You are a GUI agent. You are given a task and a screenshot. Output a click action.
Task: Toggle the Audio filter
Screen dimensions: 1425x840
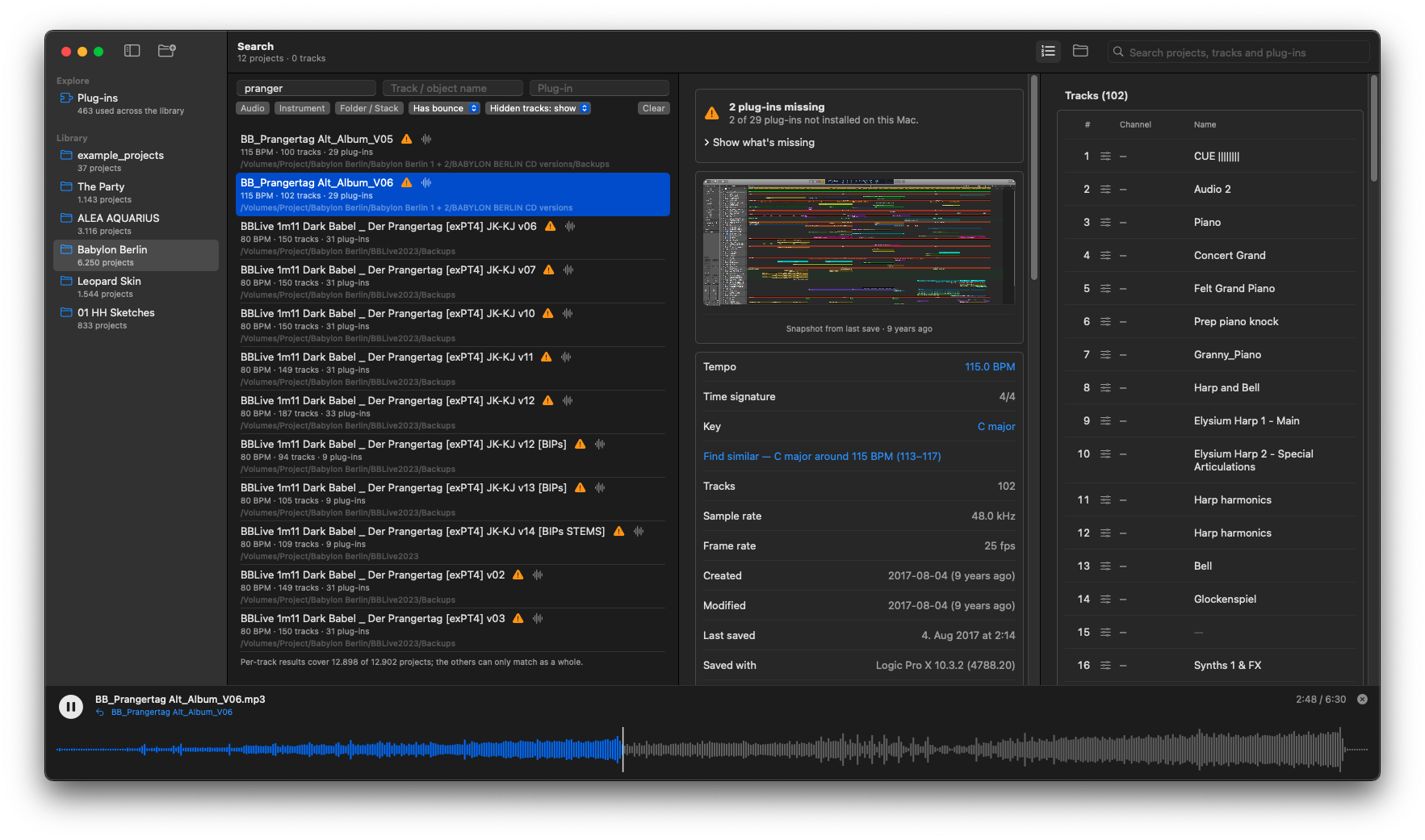[253, 108]
